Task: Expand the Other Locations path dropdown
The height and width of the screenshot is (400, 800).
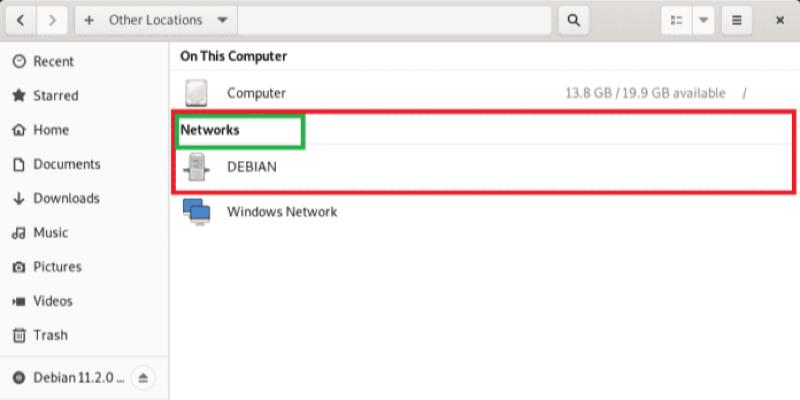Action: [x=221, y=20]
